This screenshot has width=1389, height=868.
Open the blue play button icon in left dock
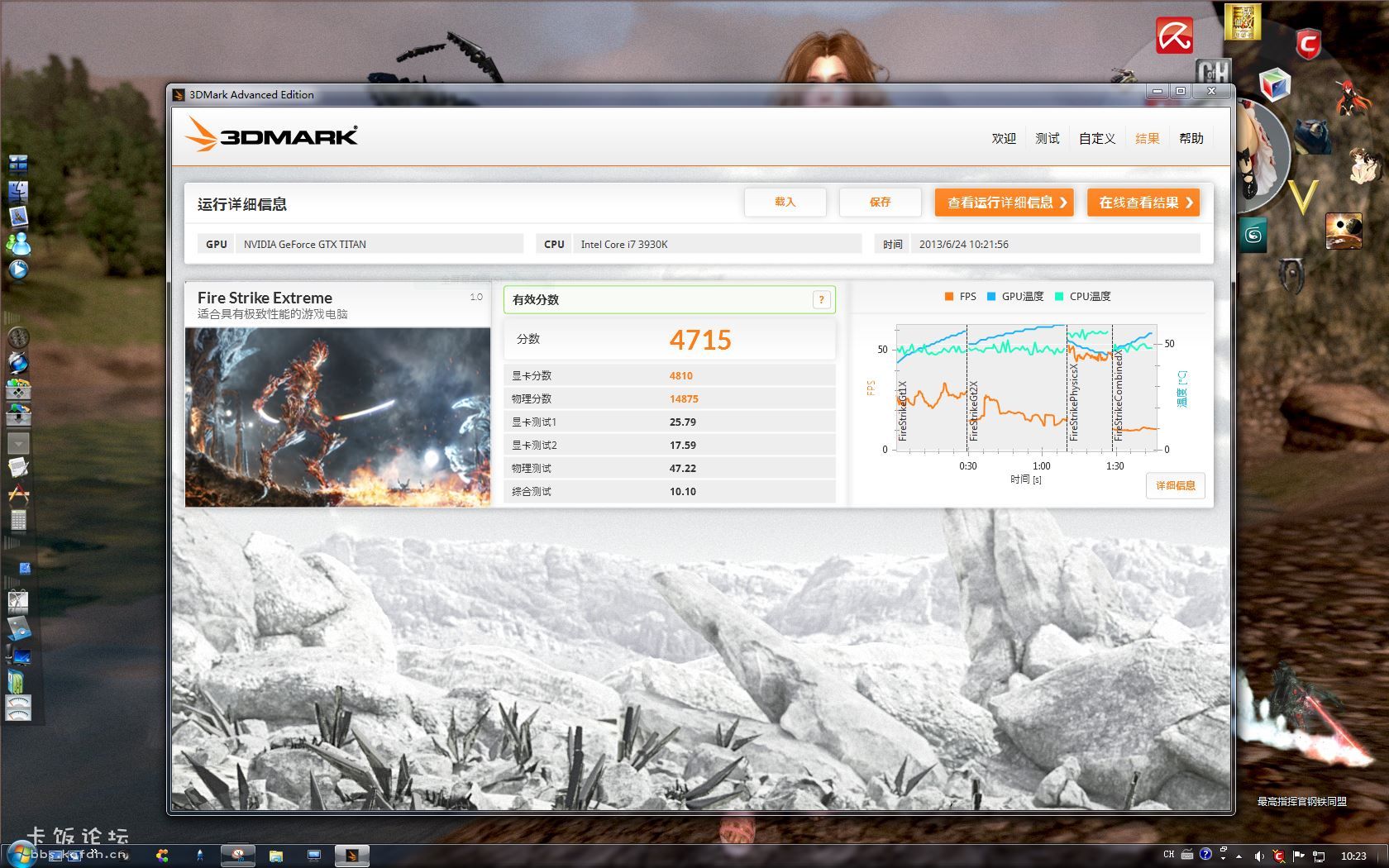coord(18,269)
